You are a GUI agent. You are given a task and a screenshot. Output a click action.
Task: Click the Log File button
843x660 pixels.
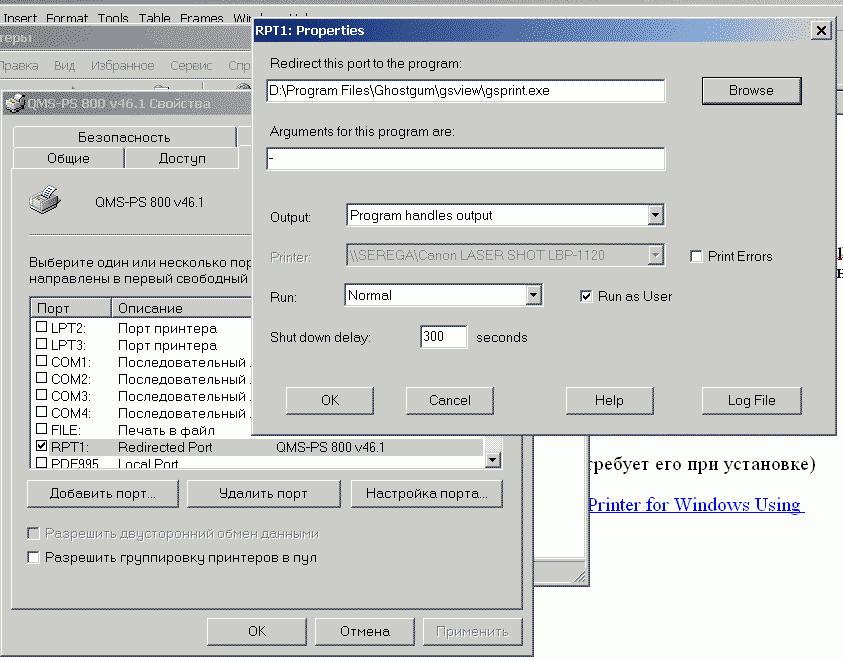[751, 400]
